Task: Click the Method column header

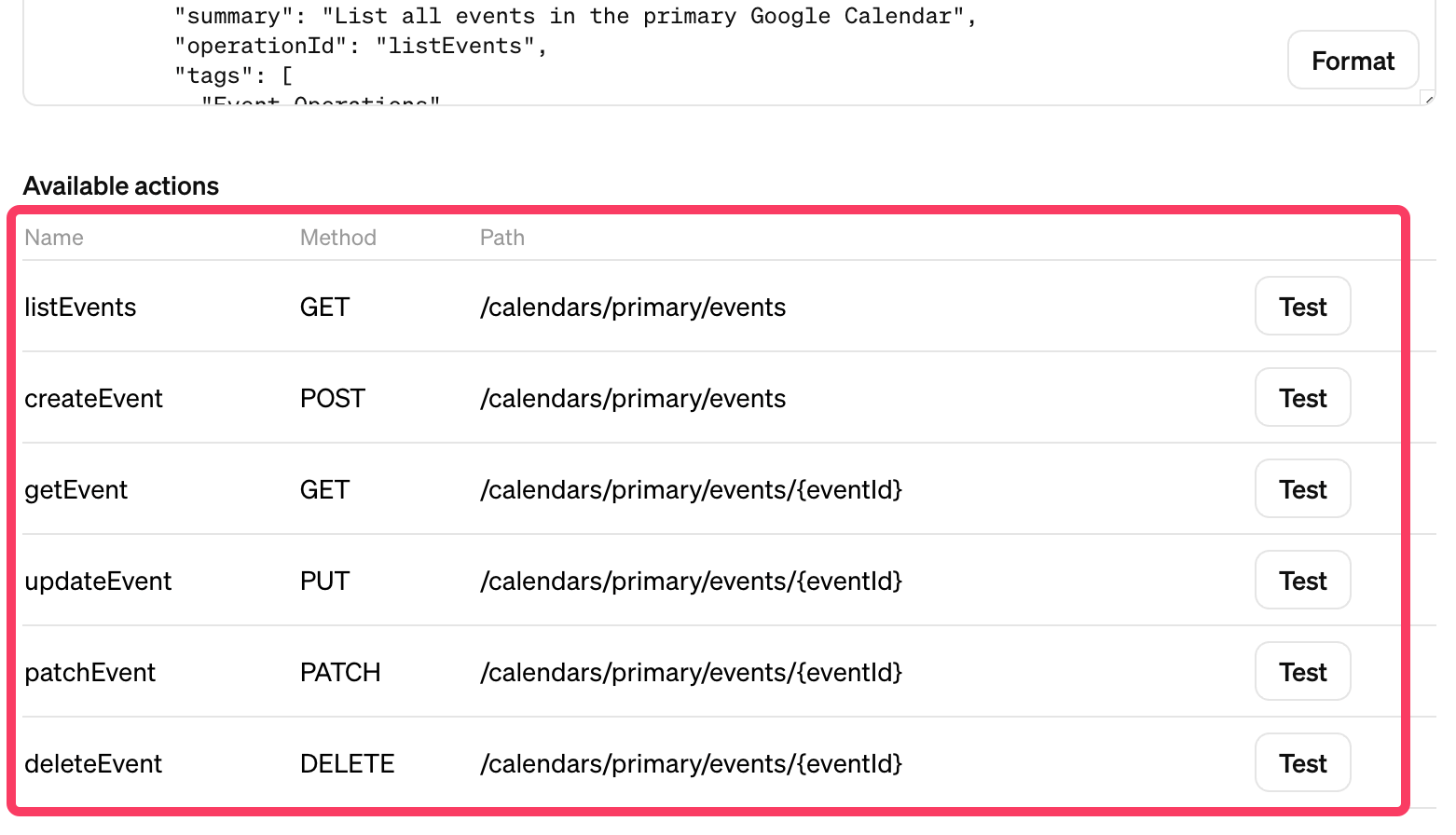Action: (337, 238)
